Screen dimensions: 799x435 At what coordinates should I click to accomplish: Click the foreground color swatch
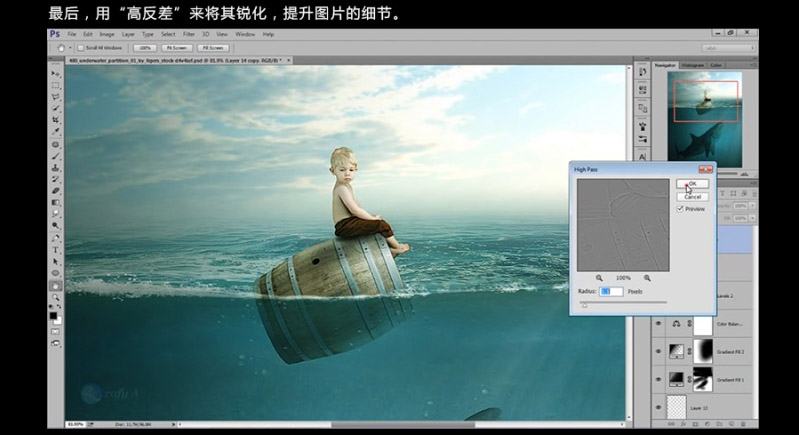[53, 316]
